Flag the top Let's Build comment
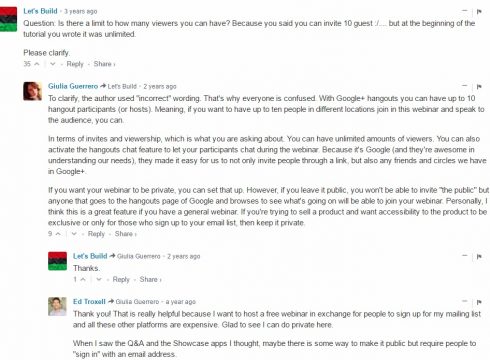This screenshot has width=490, height=360. 479,12
